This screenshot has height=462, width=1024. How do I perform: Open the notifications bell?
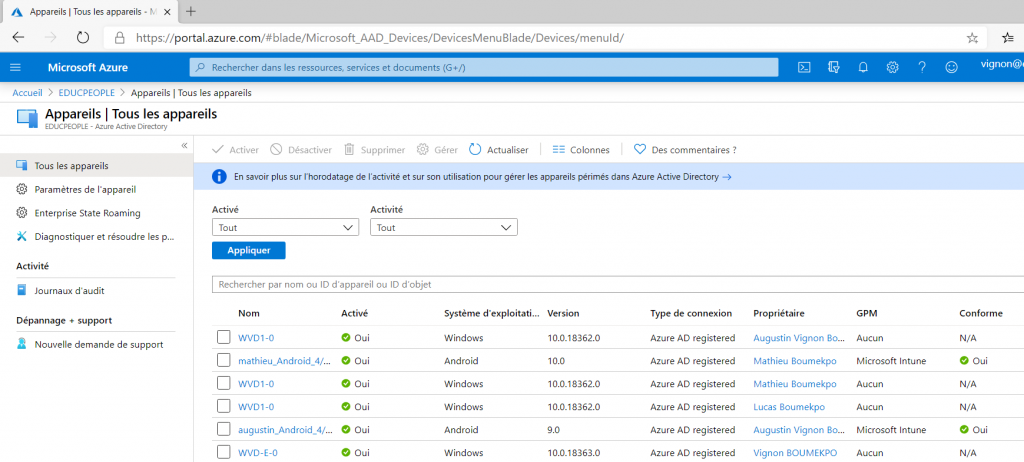coord(863,67)
